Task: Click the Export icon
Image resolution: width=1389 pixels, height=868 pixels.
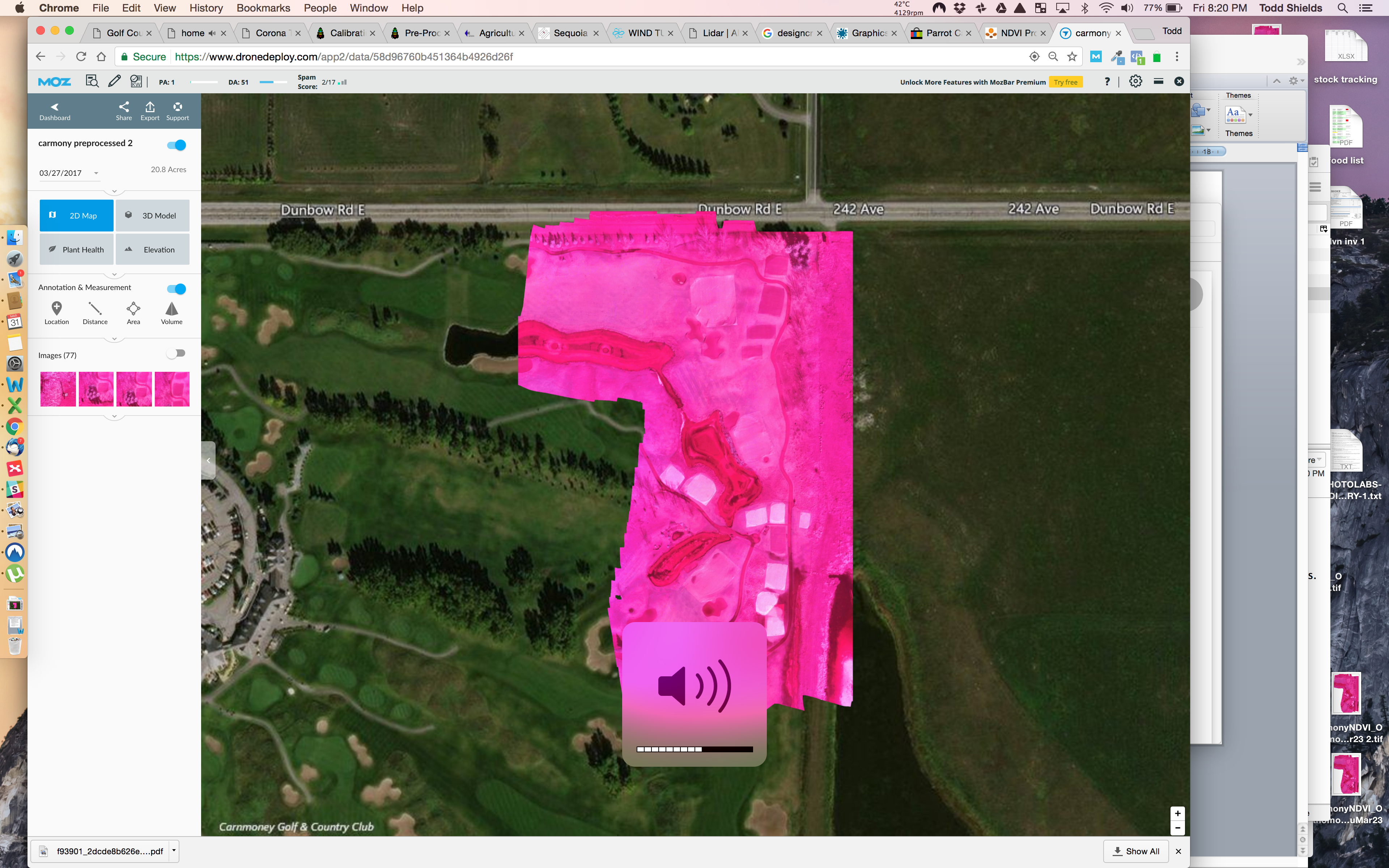Action: click(x=150, y=111)
